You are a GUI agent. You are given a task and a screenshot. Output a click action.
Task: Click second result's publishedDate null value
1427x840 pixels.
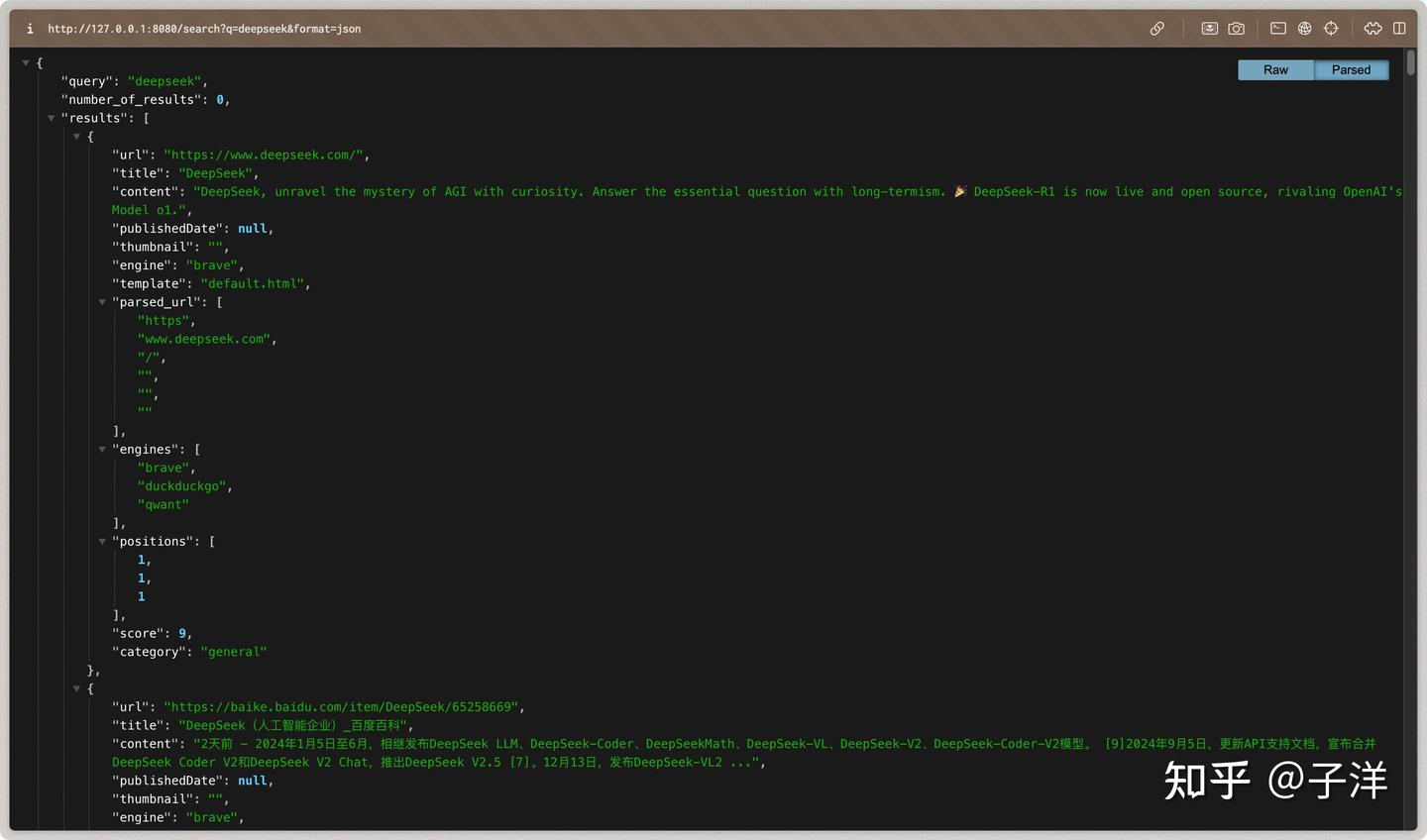(x=252, y=781)
